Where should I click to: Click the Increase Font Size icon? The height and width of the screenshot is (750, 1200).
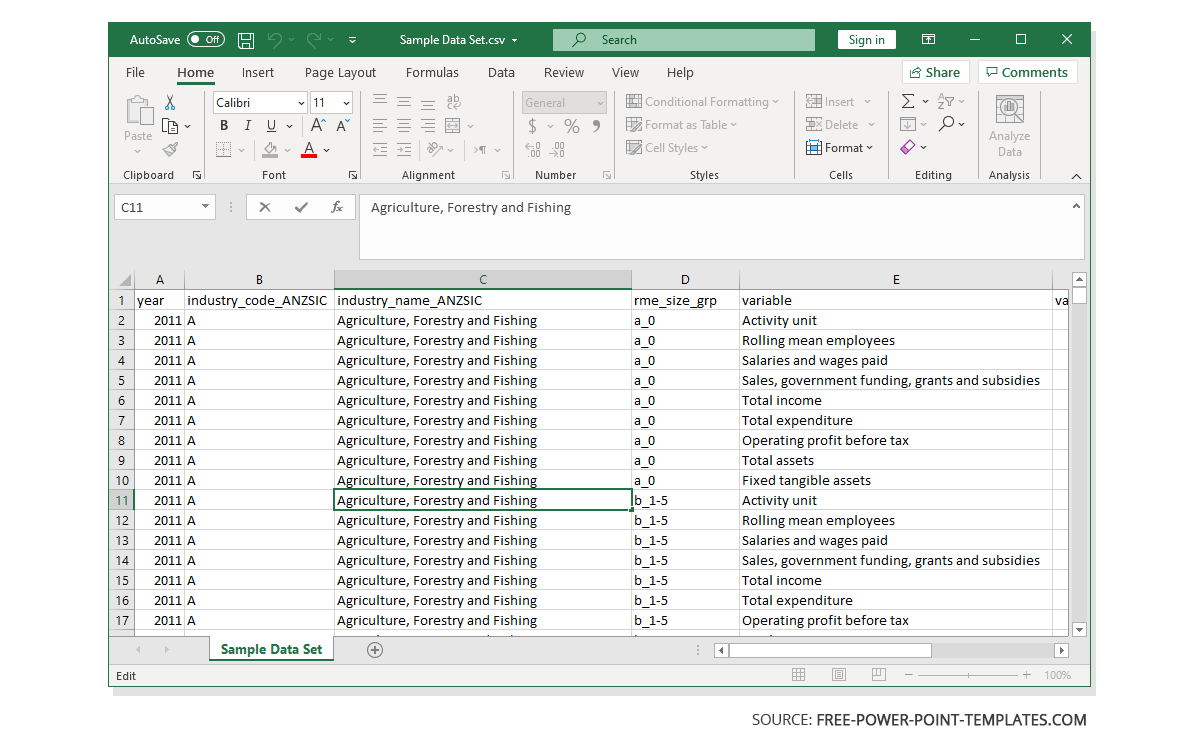316,125
